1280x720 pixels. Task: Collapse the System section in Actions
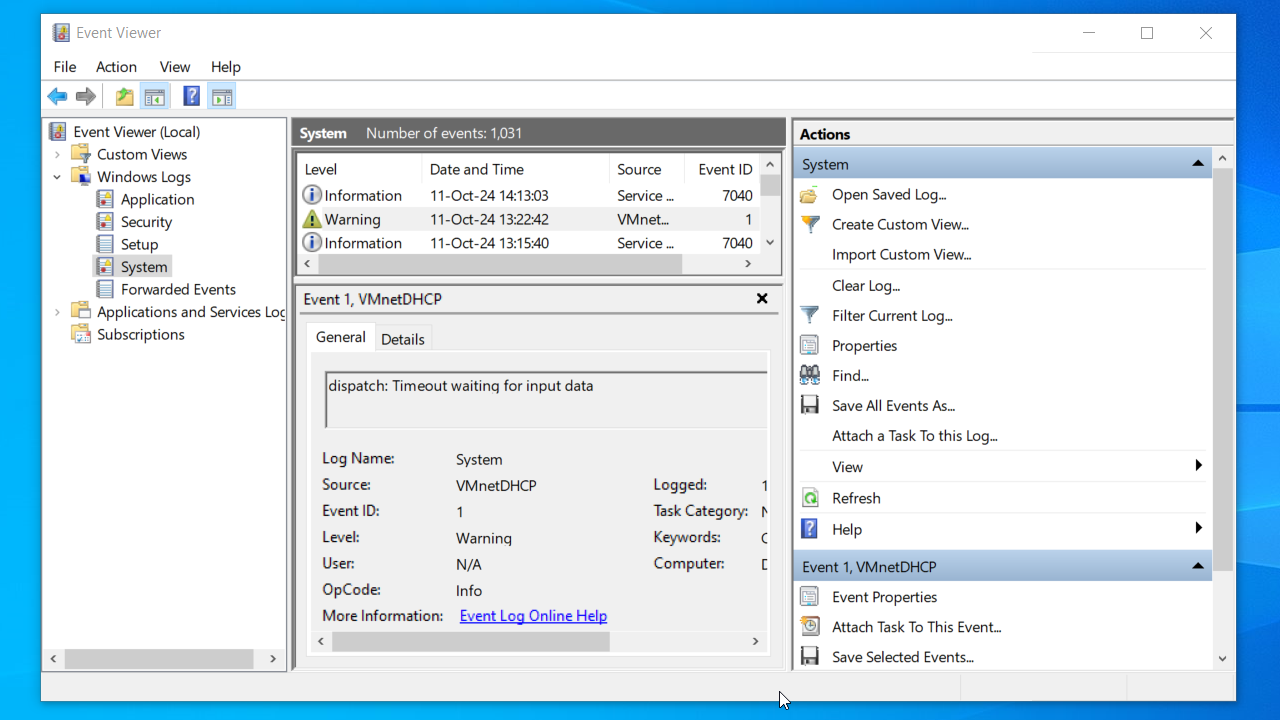[1197, 164]
